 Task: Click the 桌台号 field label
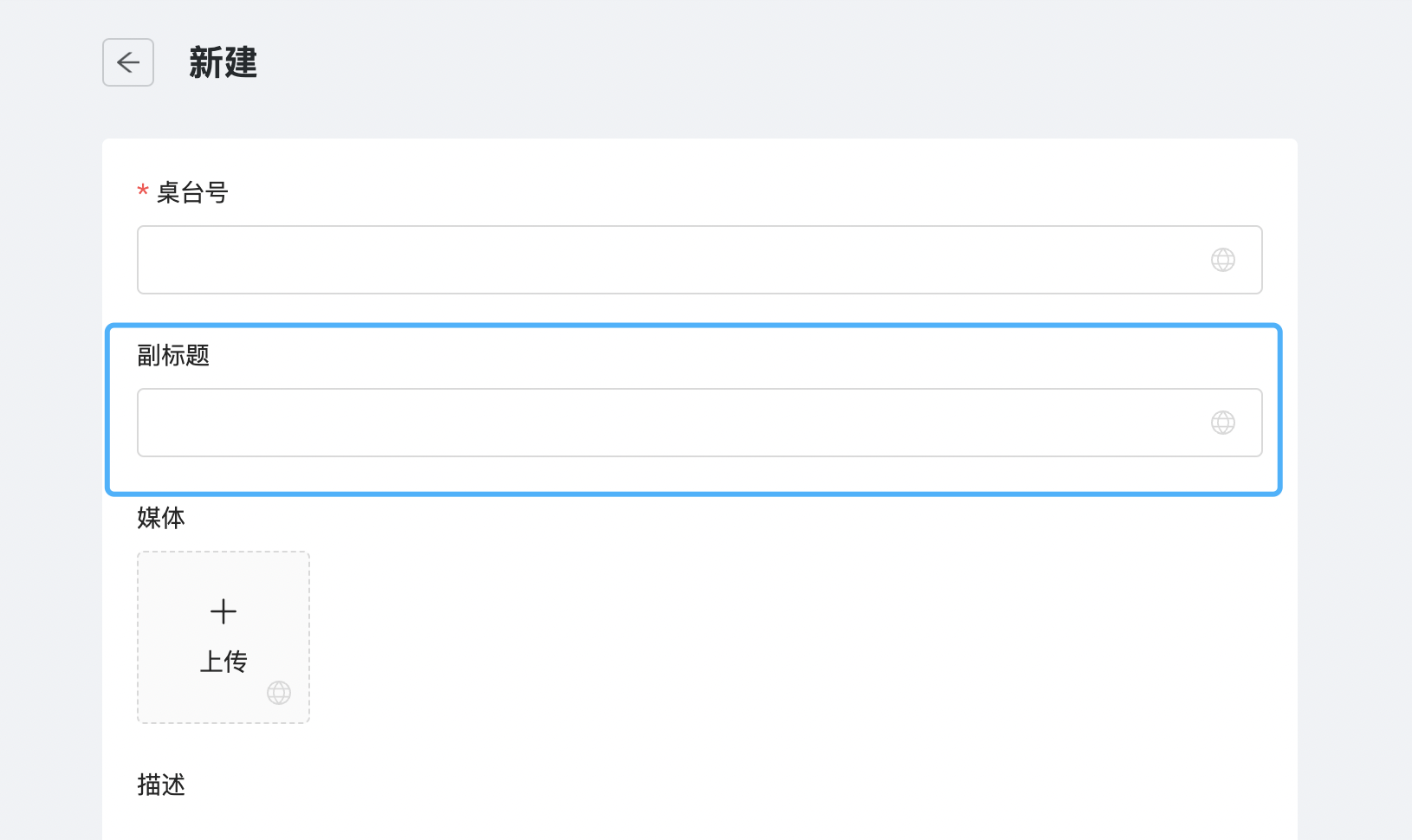(x=192, y=192)
